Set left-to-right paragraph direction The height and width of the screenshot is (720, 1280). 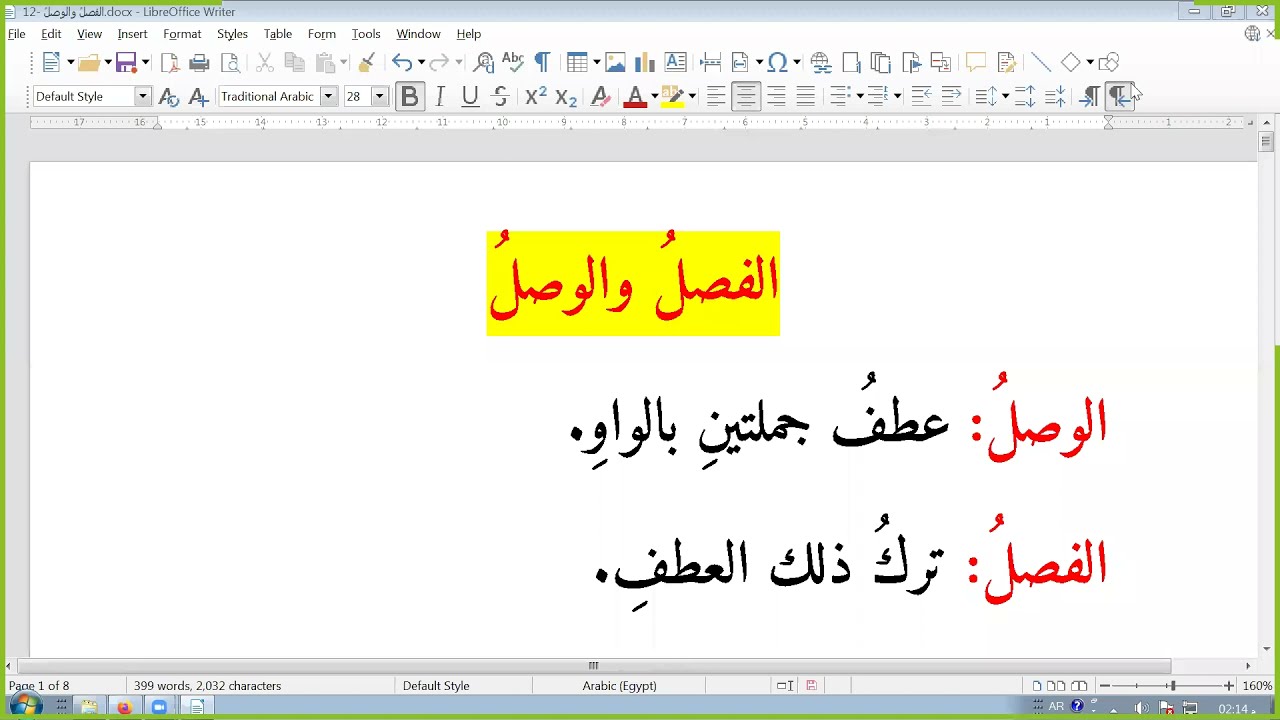click(1090, 97)
